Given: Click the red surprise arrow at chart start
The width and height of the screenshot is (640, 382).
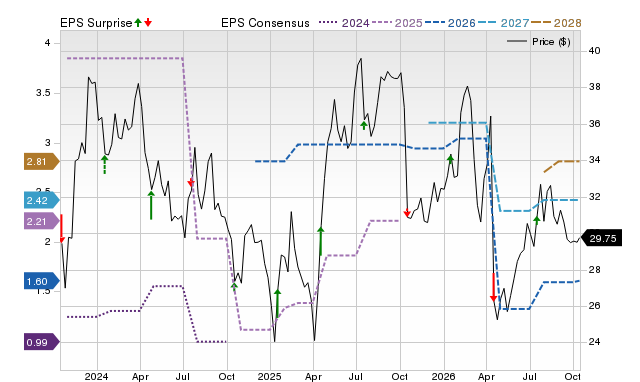Looking at the screenshot, I should [x=62, y=229].
